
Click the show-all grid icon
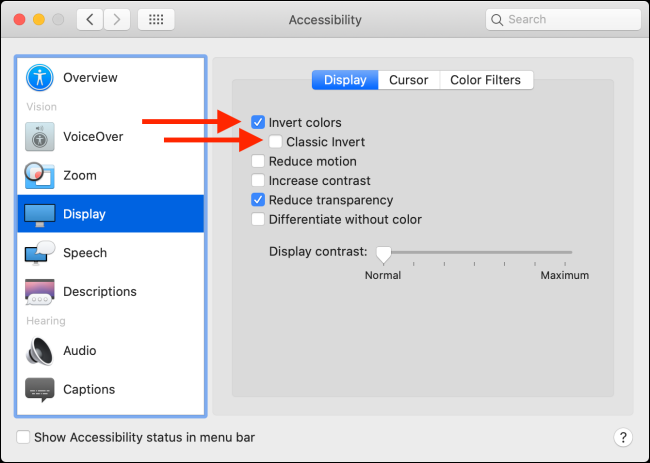tap(156, 20)
